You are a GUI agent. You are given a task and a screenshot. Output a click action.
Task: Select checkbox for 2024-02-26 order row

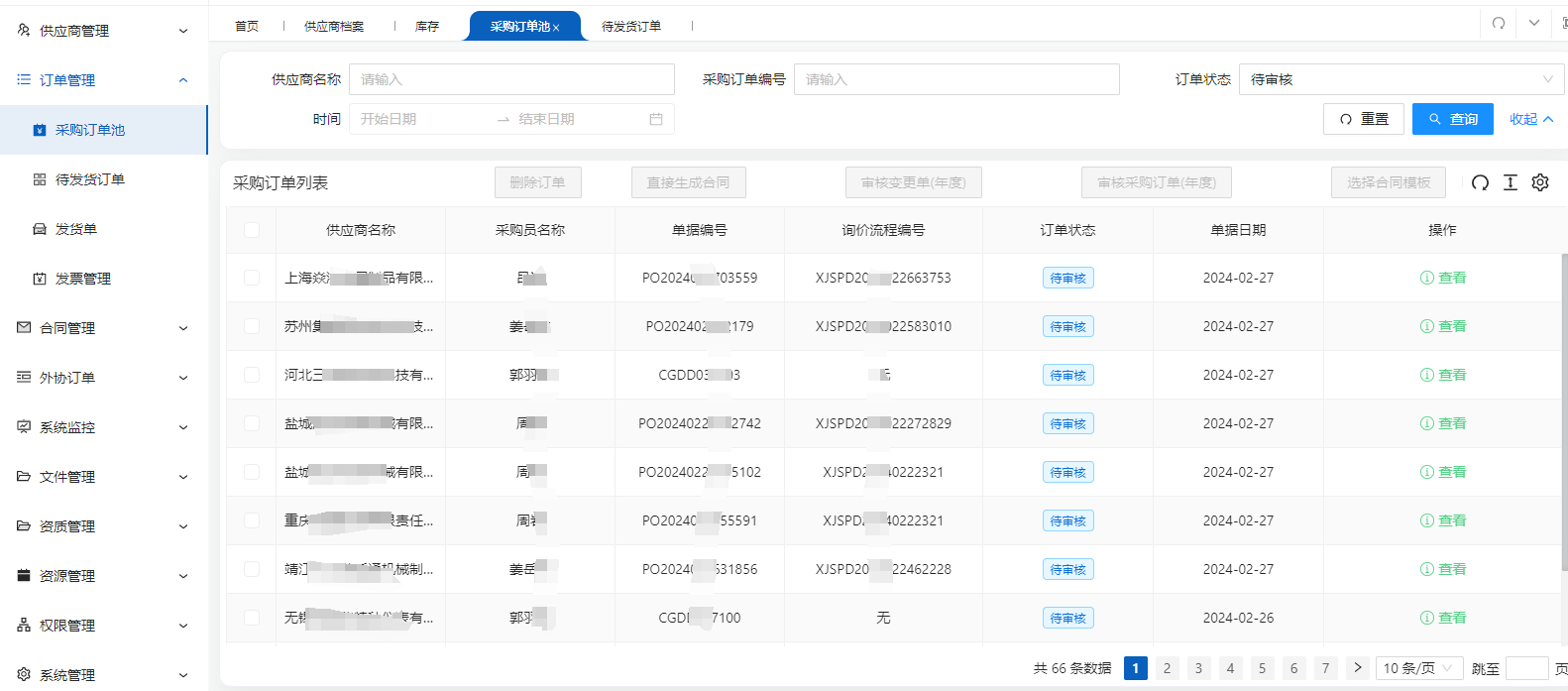click(x=252, y=618)
